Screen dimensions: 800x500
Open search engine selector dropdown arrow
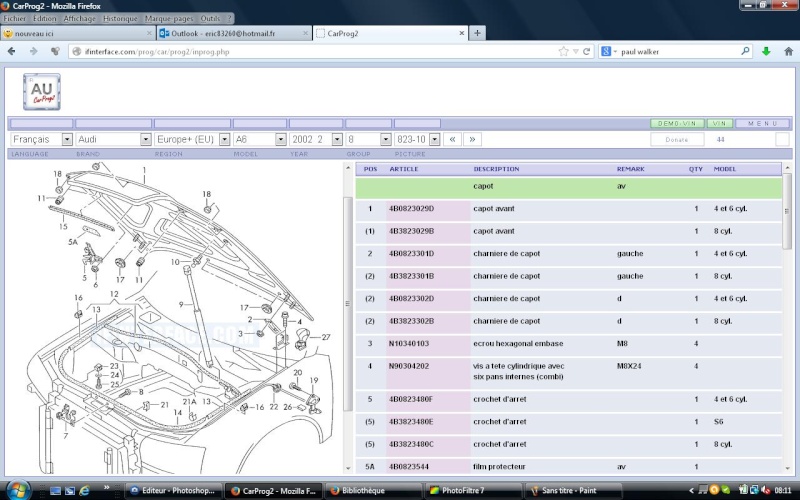click(x=615, y=52)
